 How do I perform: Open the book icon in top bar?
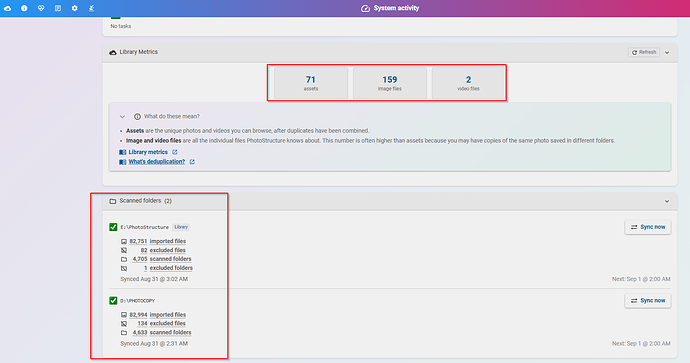(58, 8)
